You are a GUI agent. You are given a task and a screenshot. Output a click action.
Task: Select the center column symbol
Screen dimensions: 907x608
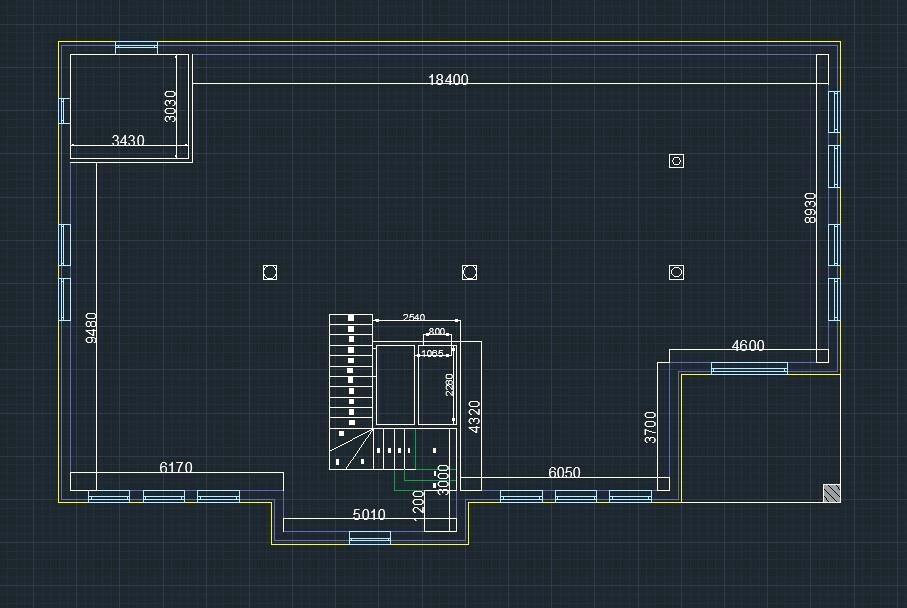point(470,272)
